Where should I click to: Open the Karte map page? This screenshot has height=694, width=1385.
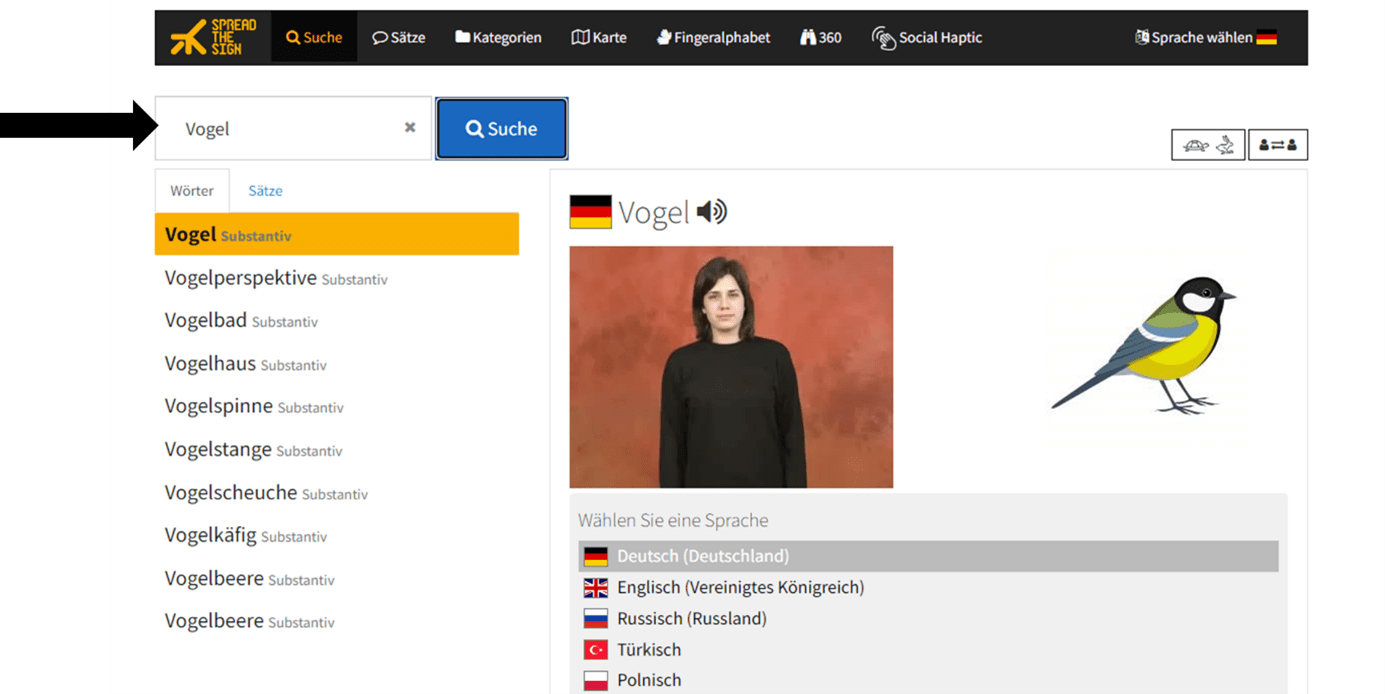[598, 38]
